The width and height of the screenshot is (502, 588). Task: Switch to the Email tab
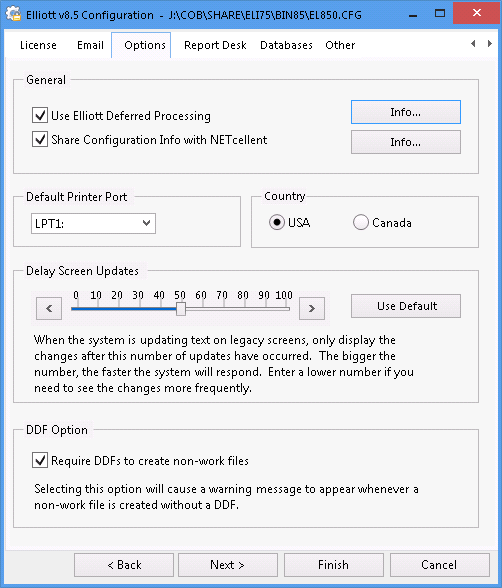coord(90,45)
